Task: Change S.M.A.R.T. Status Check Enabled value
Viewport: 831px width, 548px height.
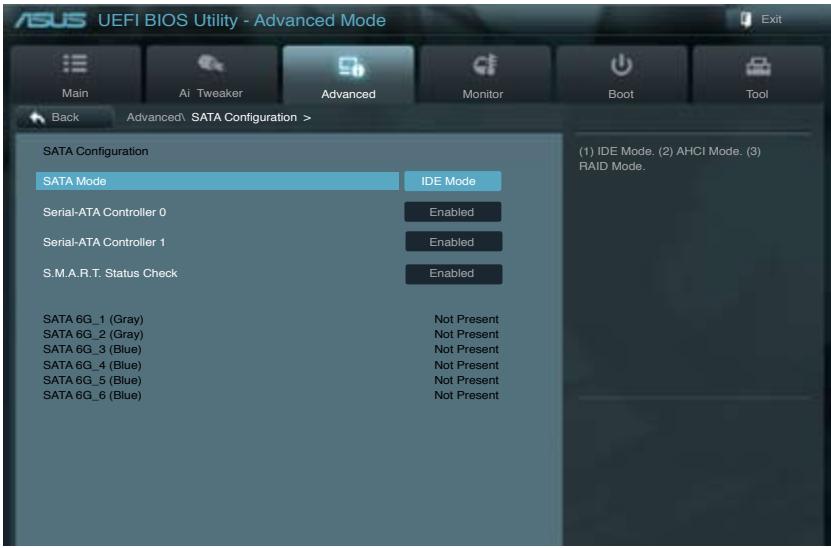Action: click(453, 273)
